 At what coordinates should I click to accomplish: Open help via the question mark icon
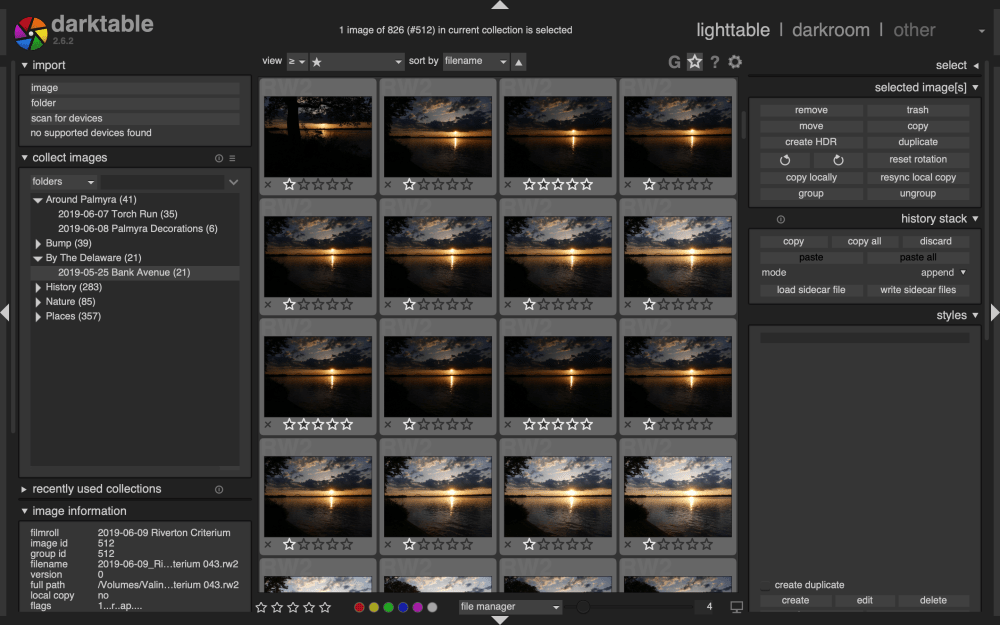(714, 61)
